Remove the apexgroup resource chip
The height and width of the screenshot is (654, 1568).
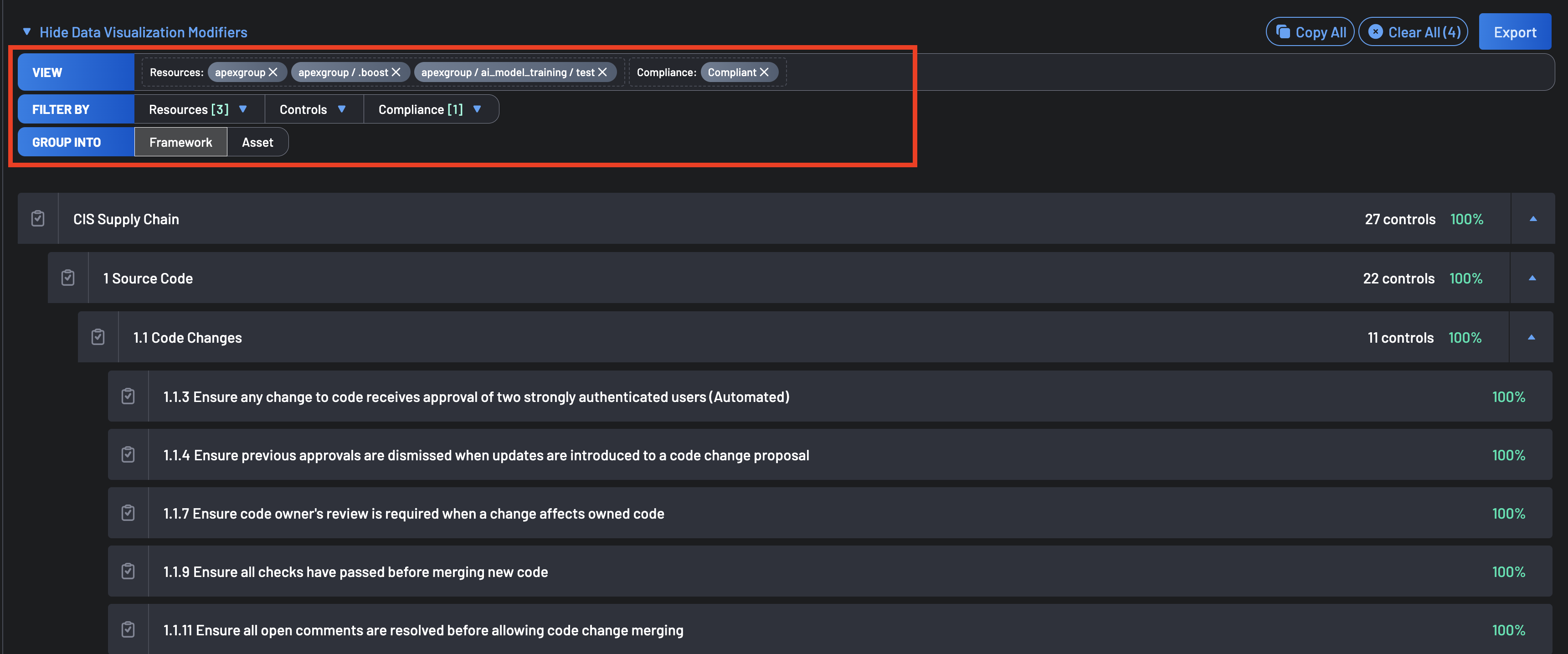point(273,72)
